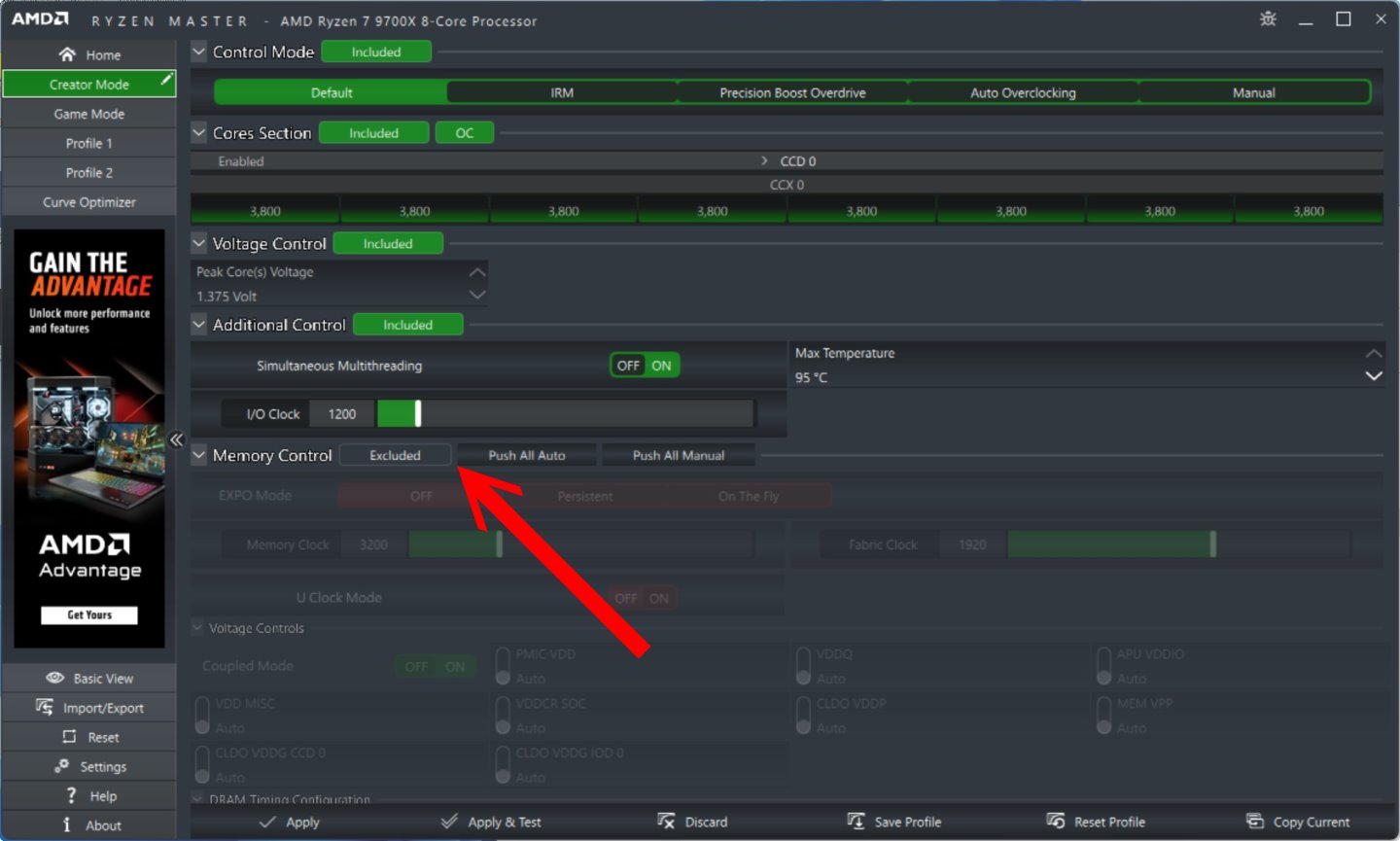Screen dimensions: 1400x841
Task: Click the Discard icon in bottom bar
Action: tap(666, 822)
